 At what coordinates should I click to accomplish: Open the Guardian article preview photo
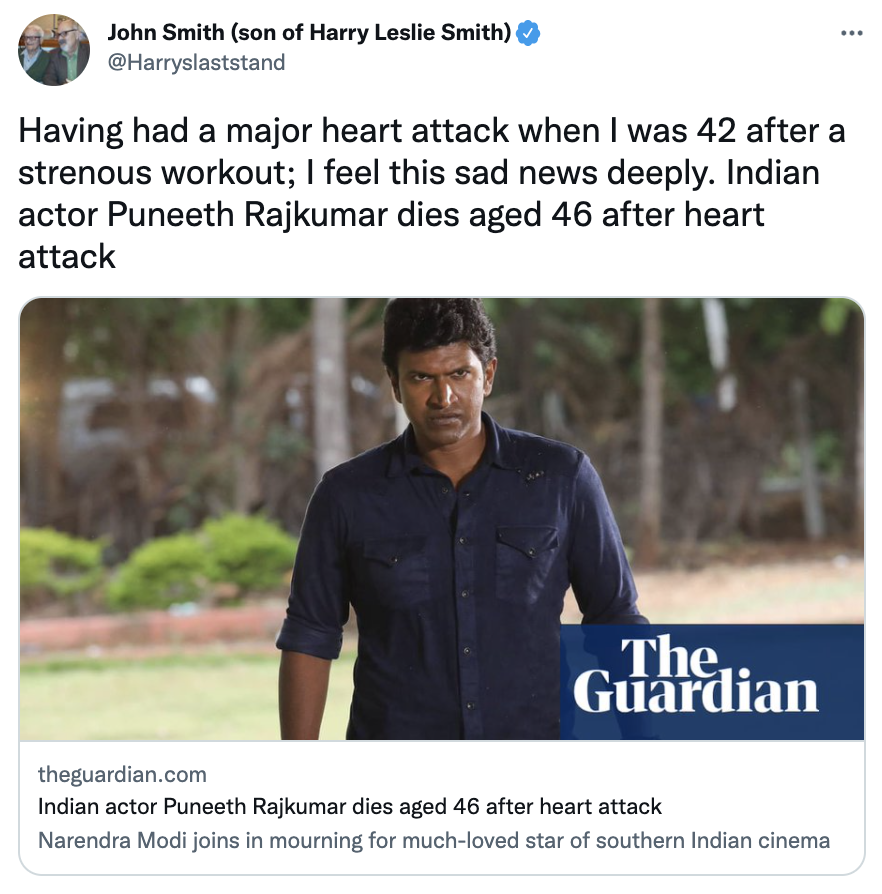(x=442, y=519)
